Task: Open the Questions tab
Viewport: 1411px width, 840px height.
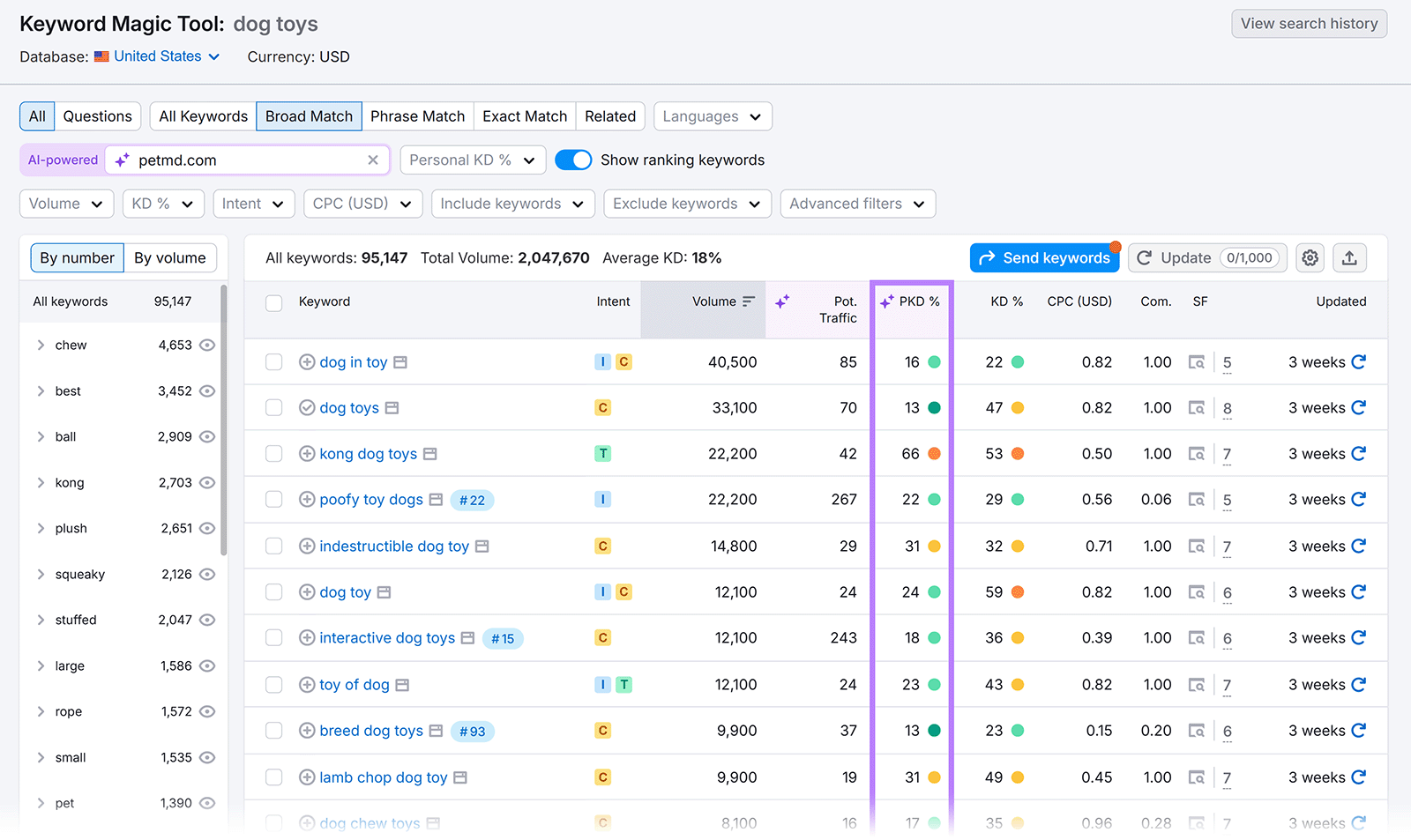Action: click(x=97, y=115)
